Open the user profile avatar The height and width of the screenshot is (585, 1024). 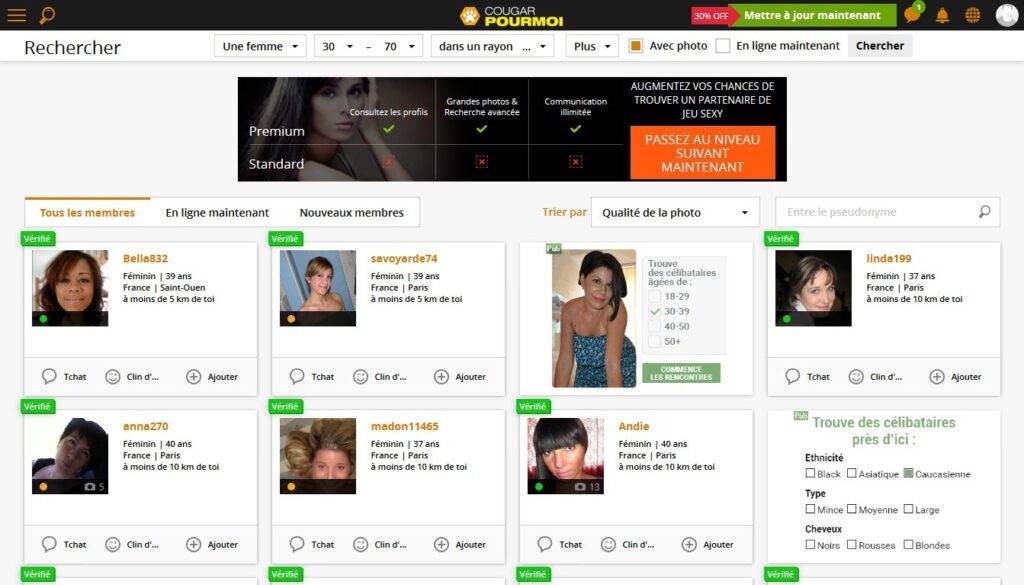point(1006,15)
